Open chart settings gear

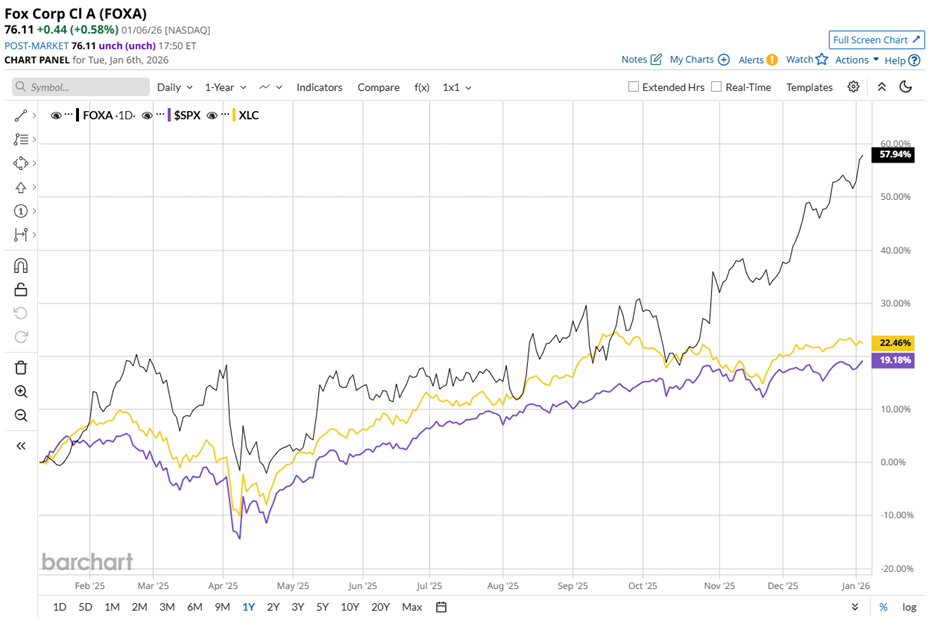coord(853,87)
